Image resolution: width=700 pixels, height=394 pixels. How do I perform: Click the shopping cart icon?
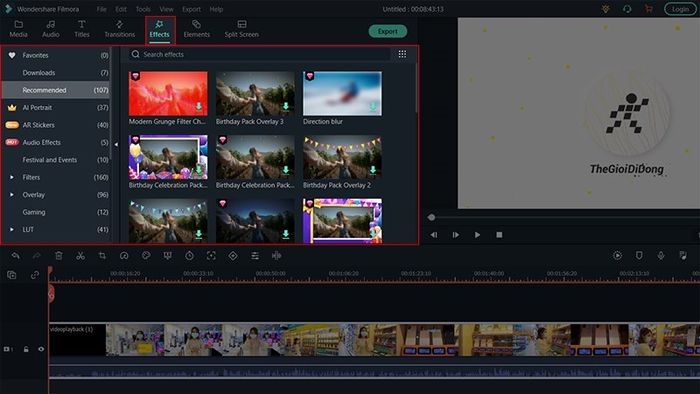pos(649,8)
